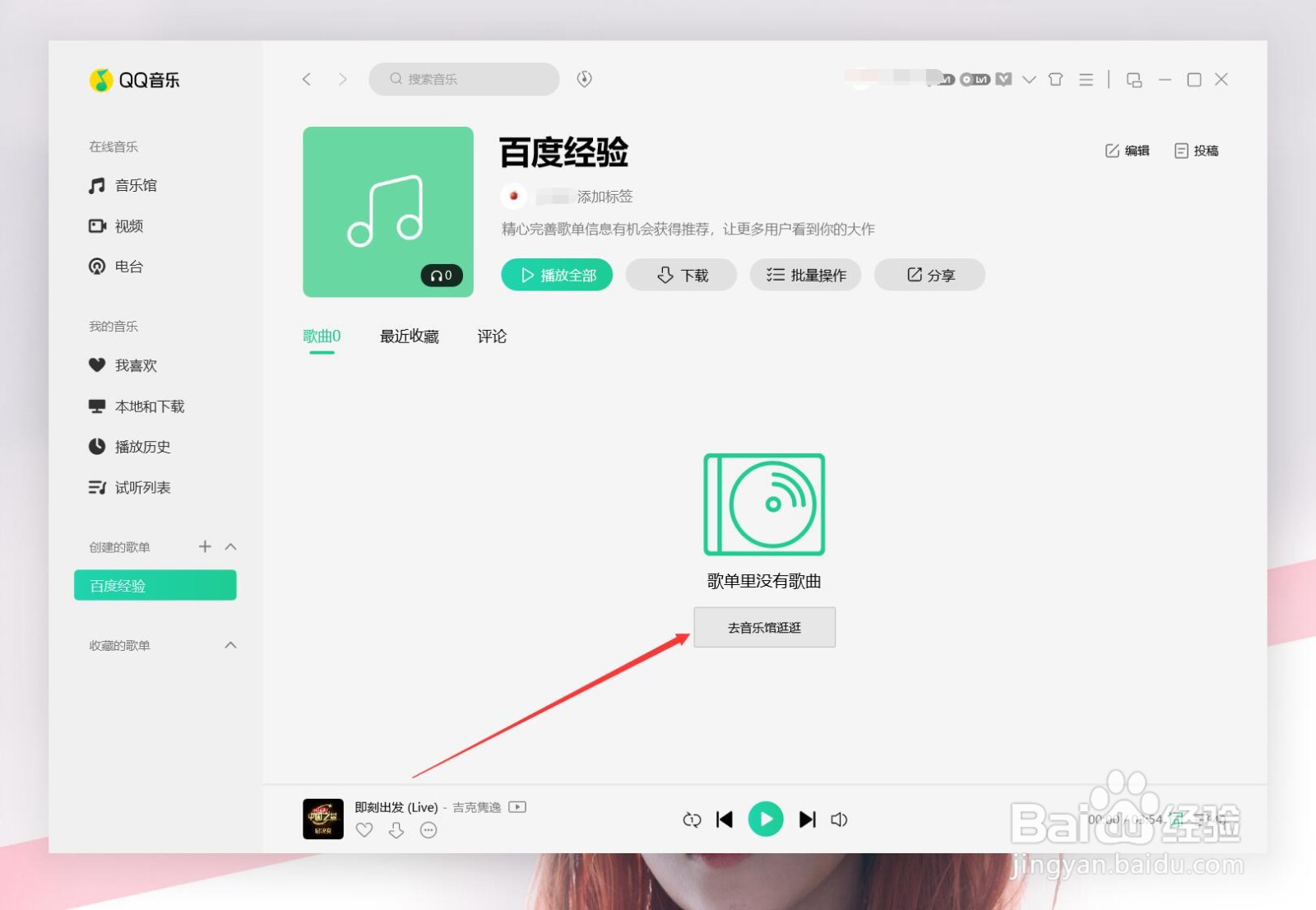Open 电台 in the sidebar
The width and height of the screenshot is (1316, 910).
pyautogui.click(x=116, y=267)
